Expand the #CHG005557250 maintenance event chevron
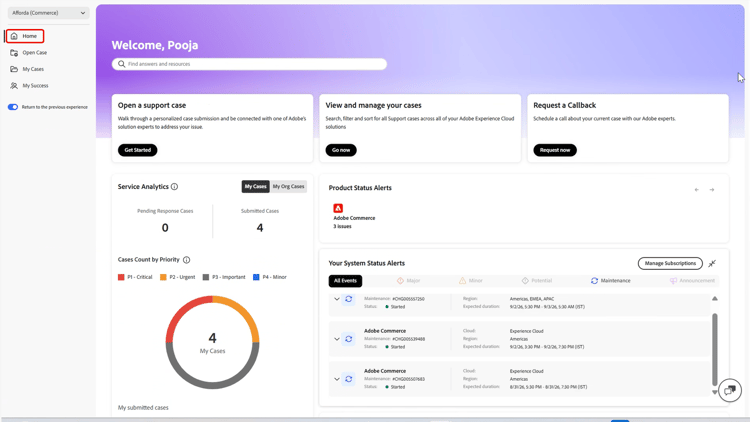 (337, 299)
